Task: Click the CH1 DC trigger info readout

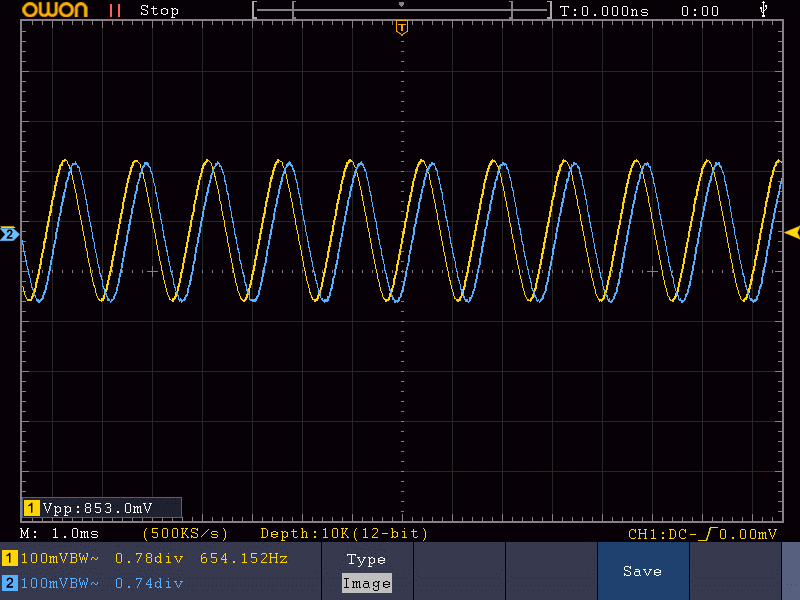Action: click(702, 534)
